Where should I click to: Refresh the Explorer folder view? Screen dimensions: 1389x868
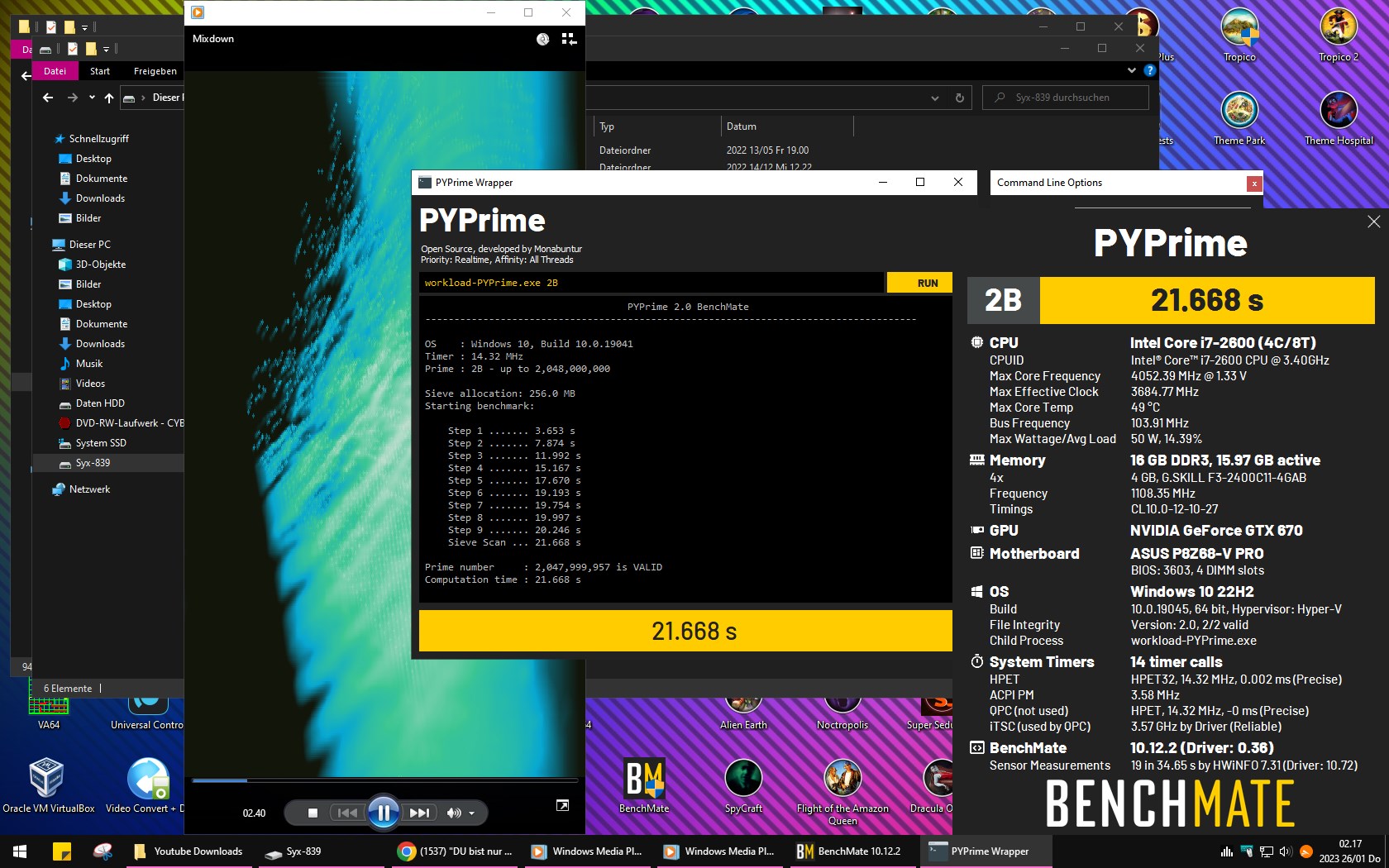coord(960,98)
